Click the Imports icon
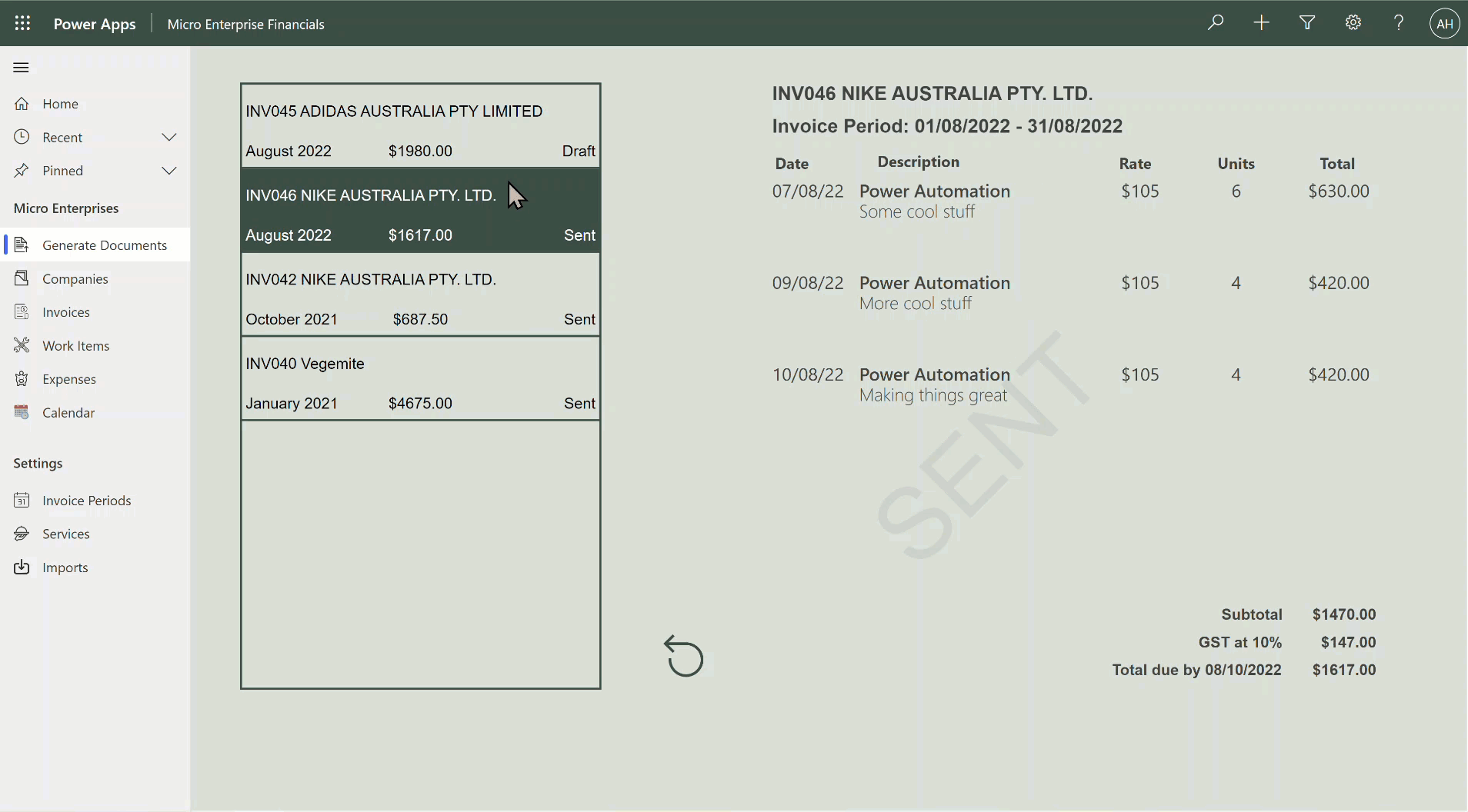Screen dimensions: 1468x812 tap(22, 567)
